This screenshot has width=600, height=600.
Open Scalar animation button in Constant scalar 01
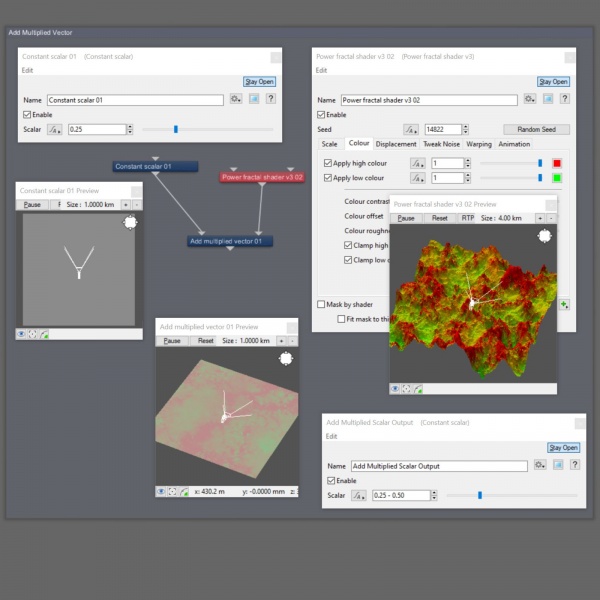[55, 130]
